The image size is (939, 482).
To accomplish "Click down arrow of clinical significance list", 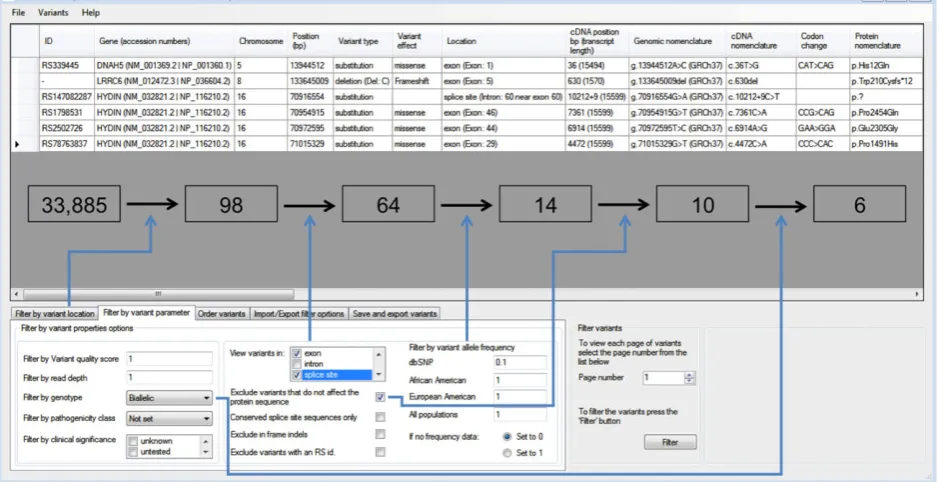I will [207, 453].
